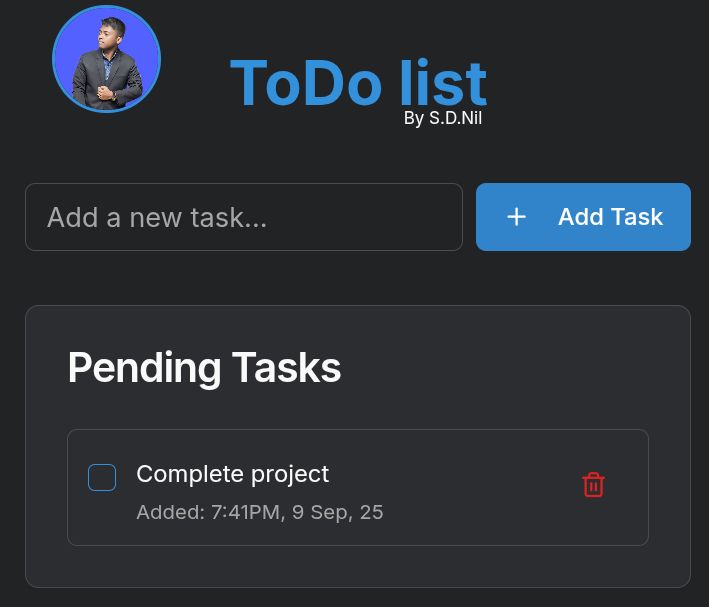The width and height of the screenshot is (709, 607).
Task: Click the Complete project task name
Action: point(232,474)
